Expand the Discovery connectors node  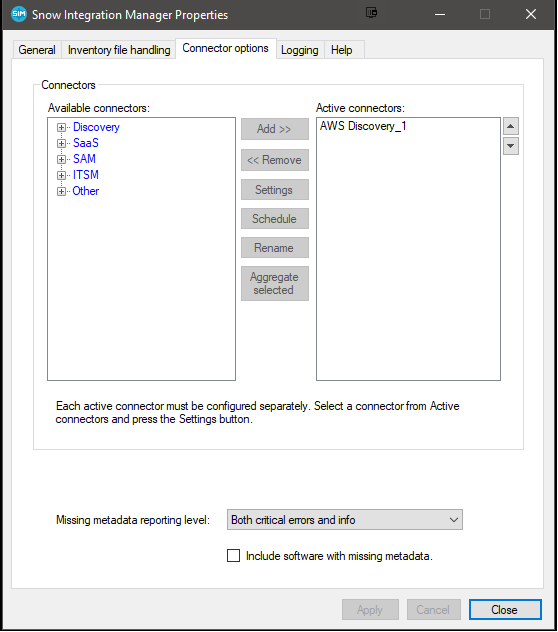coord(61,127)
